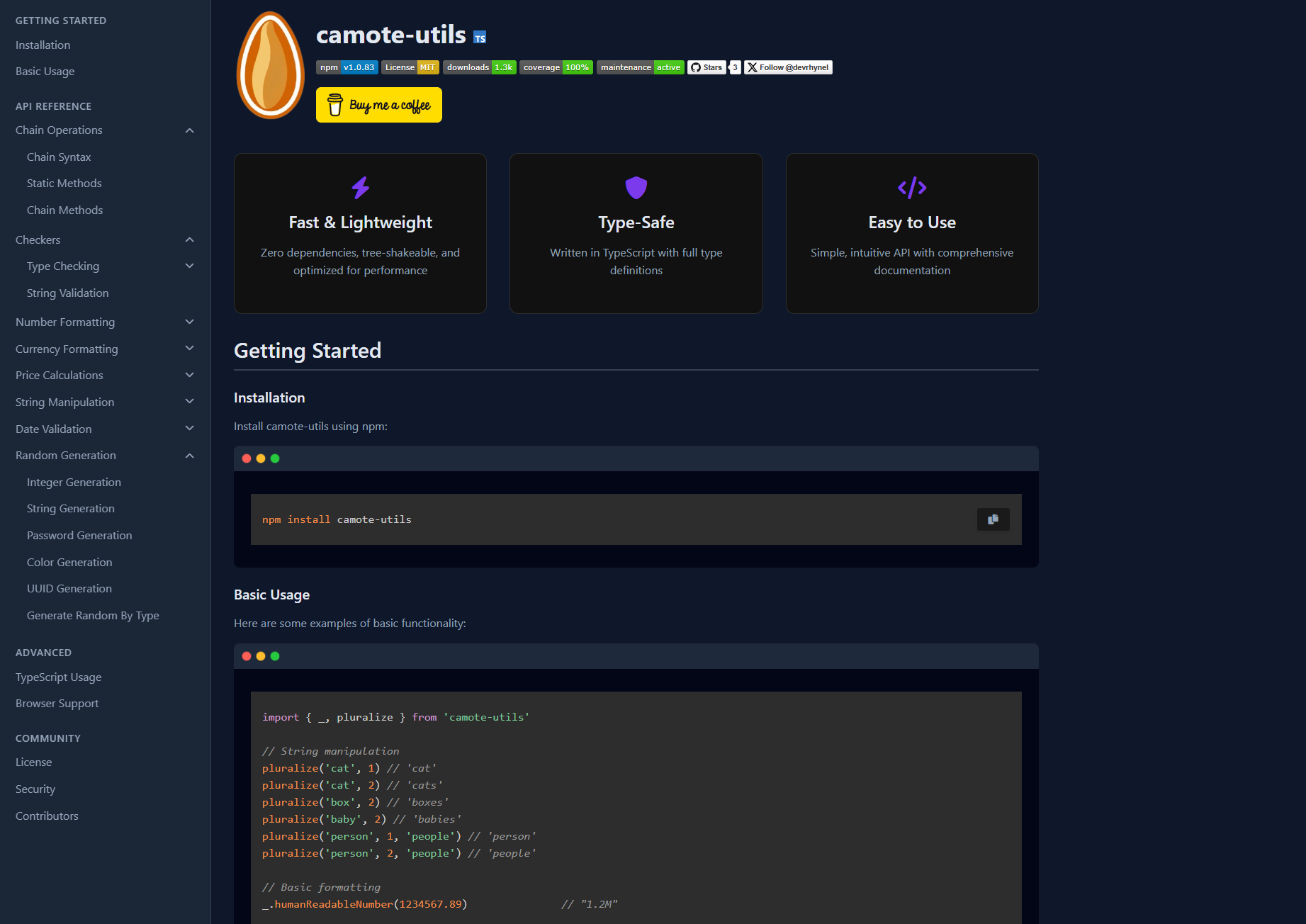Screen dimensions: 1306x924
Task: Open the License MIT badge
Action: click(x=410, y=67)
